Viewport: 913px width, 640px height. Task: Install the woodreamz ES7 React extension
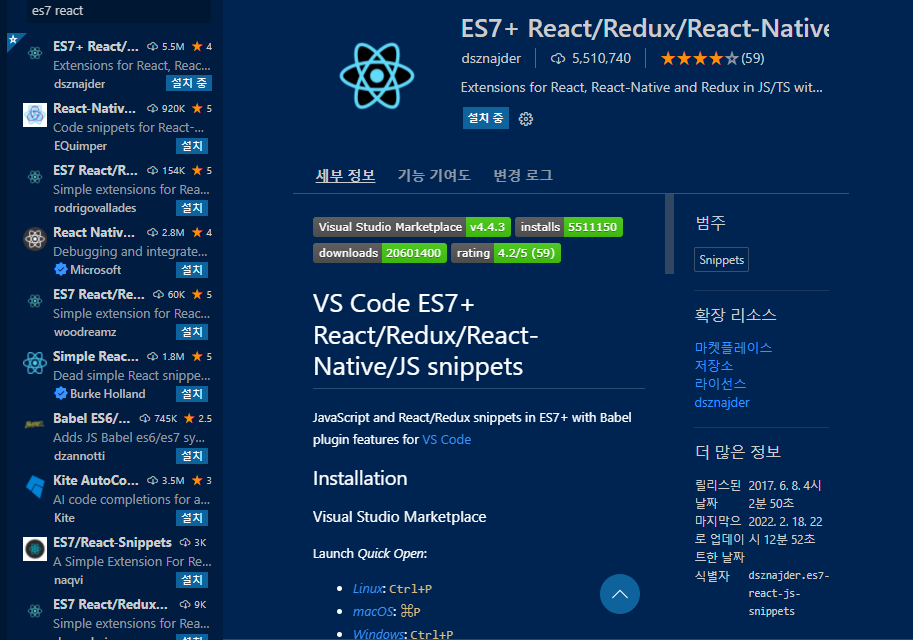click(x=192, y=332)
